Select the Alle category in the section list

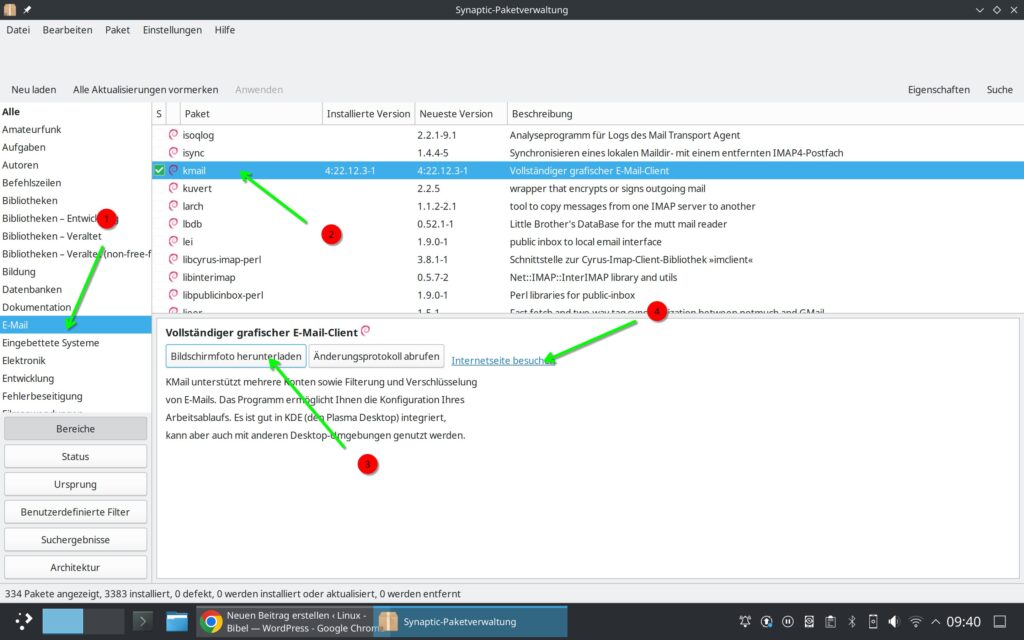76,112
